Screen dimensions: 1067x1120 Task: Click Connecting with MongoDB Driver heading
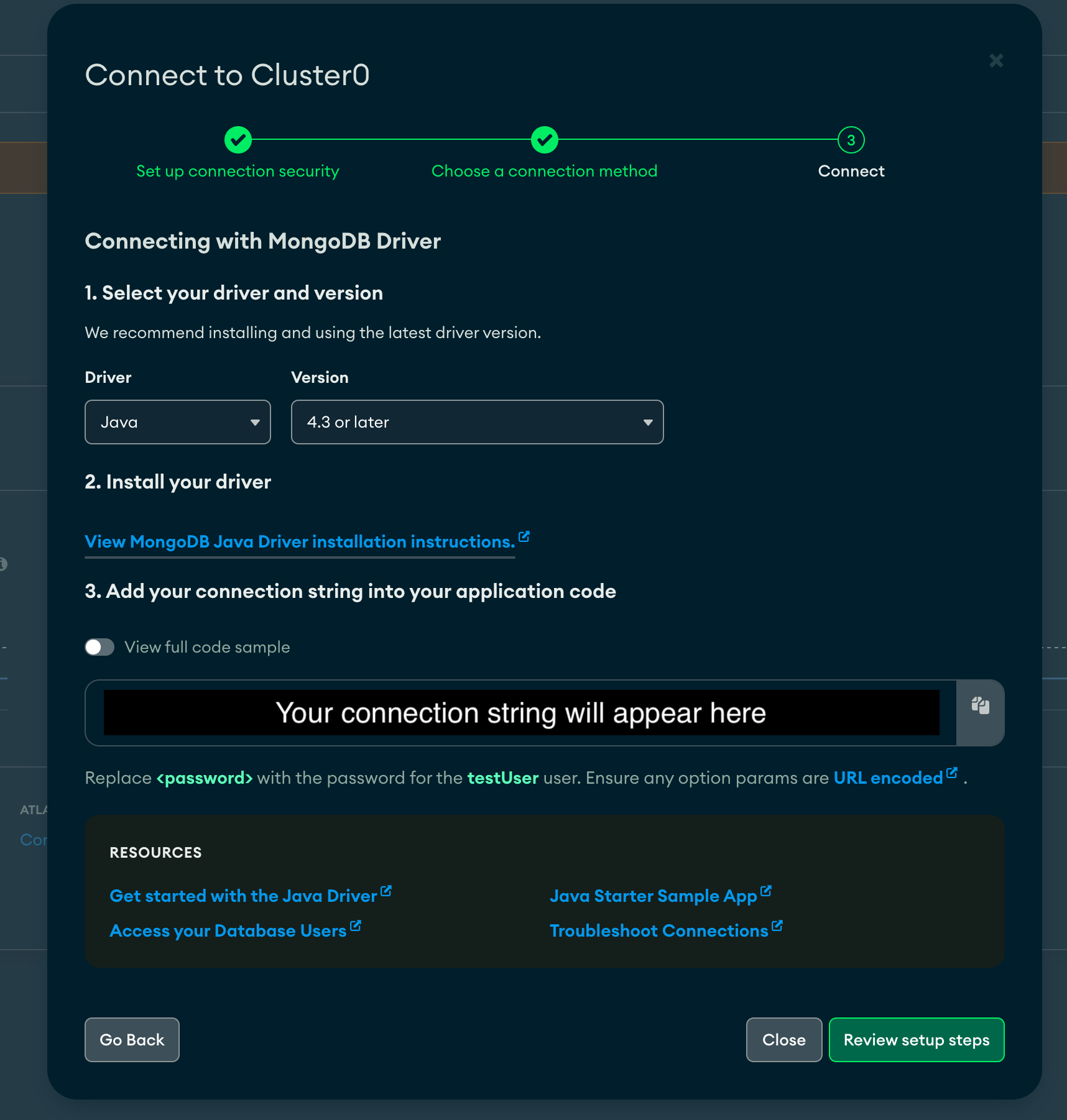click(263, 241)
